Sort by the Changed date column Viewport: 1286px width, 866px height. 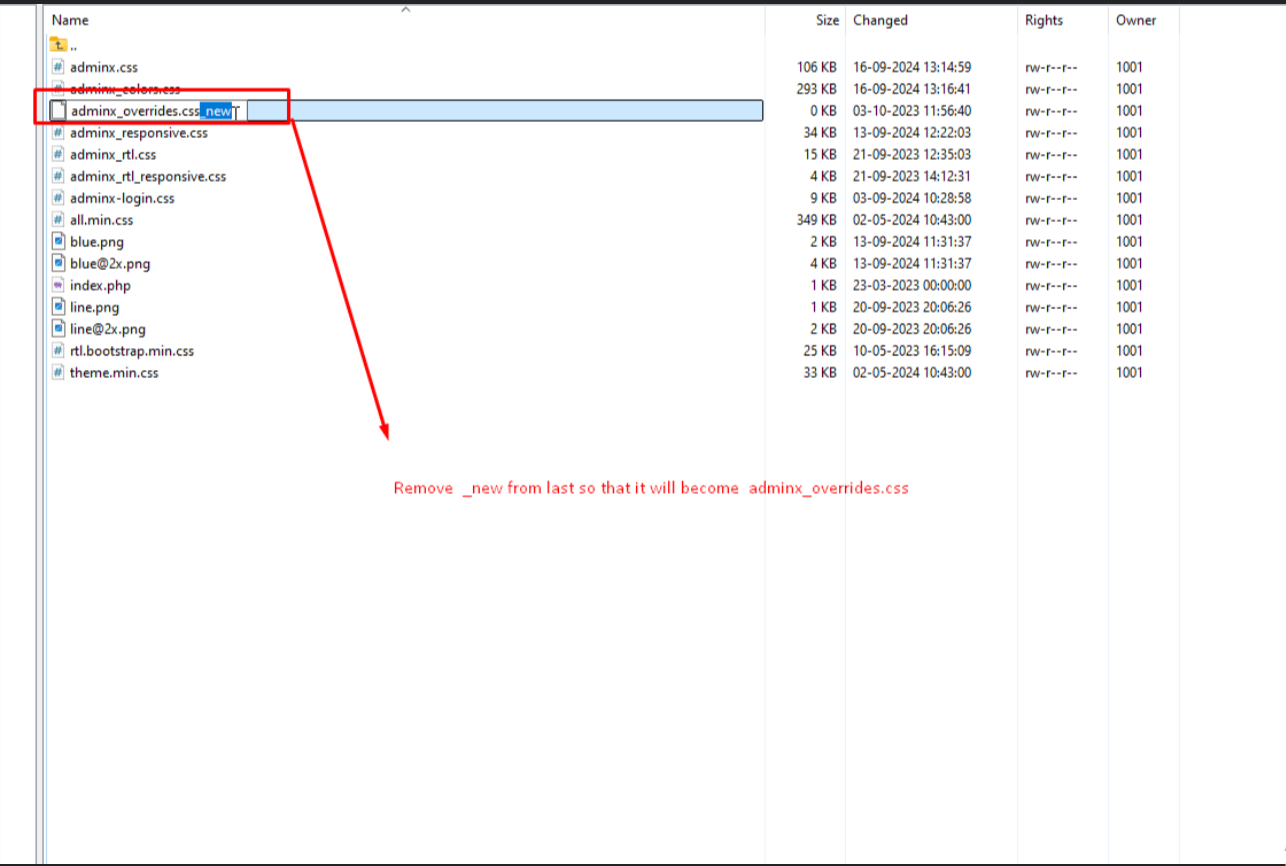pos(880,20)
